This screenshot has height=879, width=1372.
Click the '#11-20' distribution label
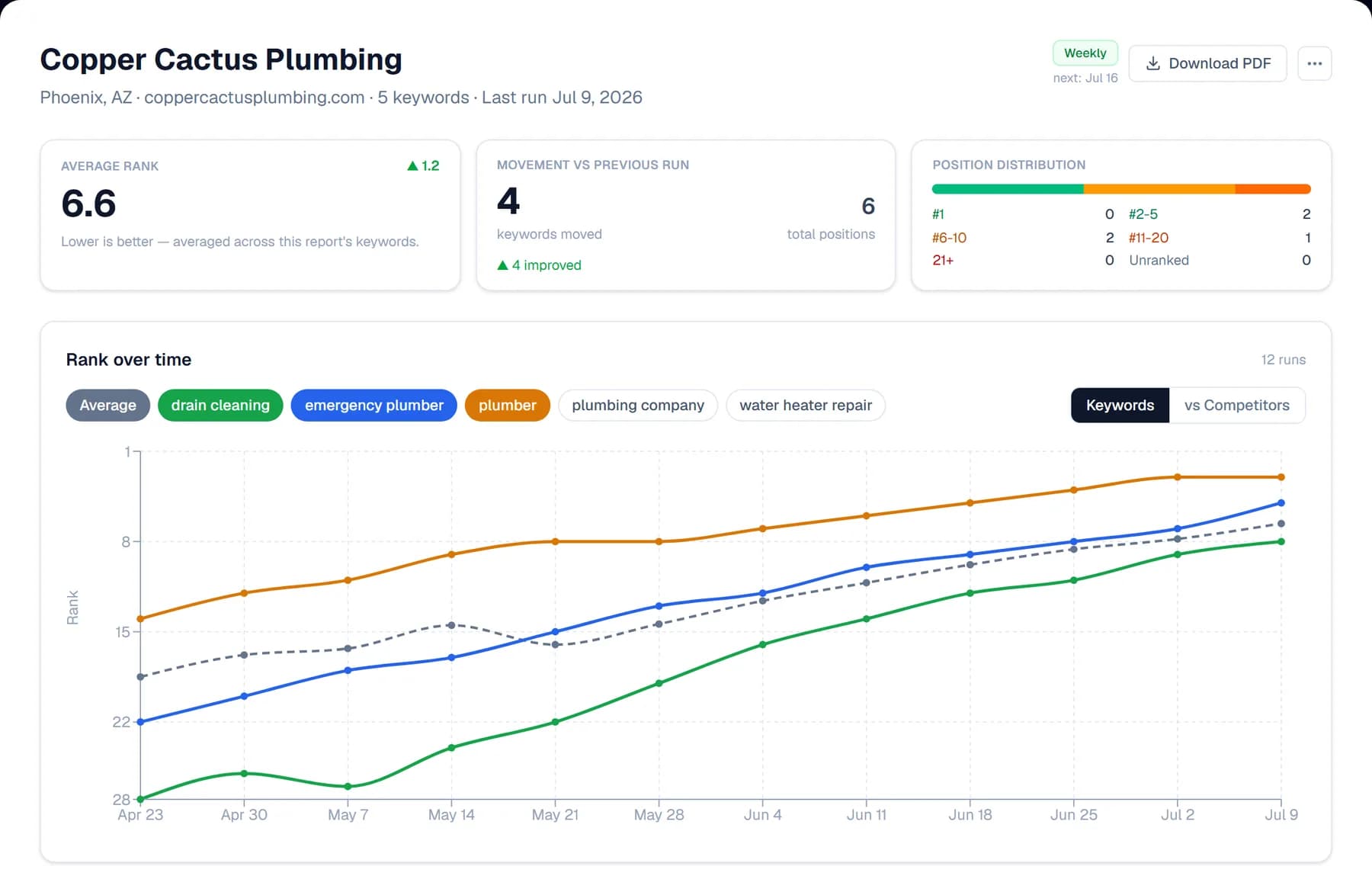pos(1148,238)
